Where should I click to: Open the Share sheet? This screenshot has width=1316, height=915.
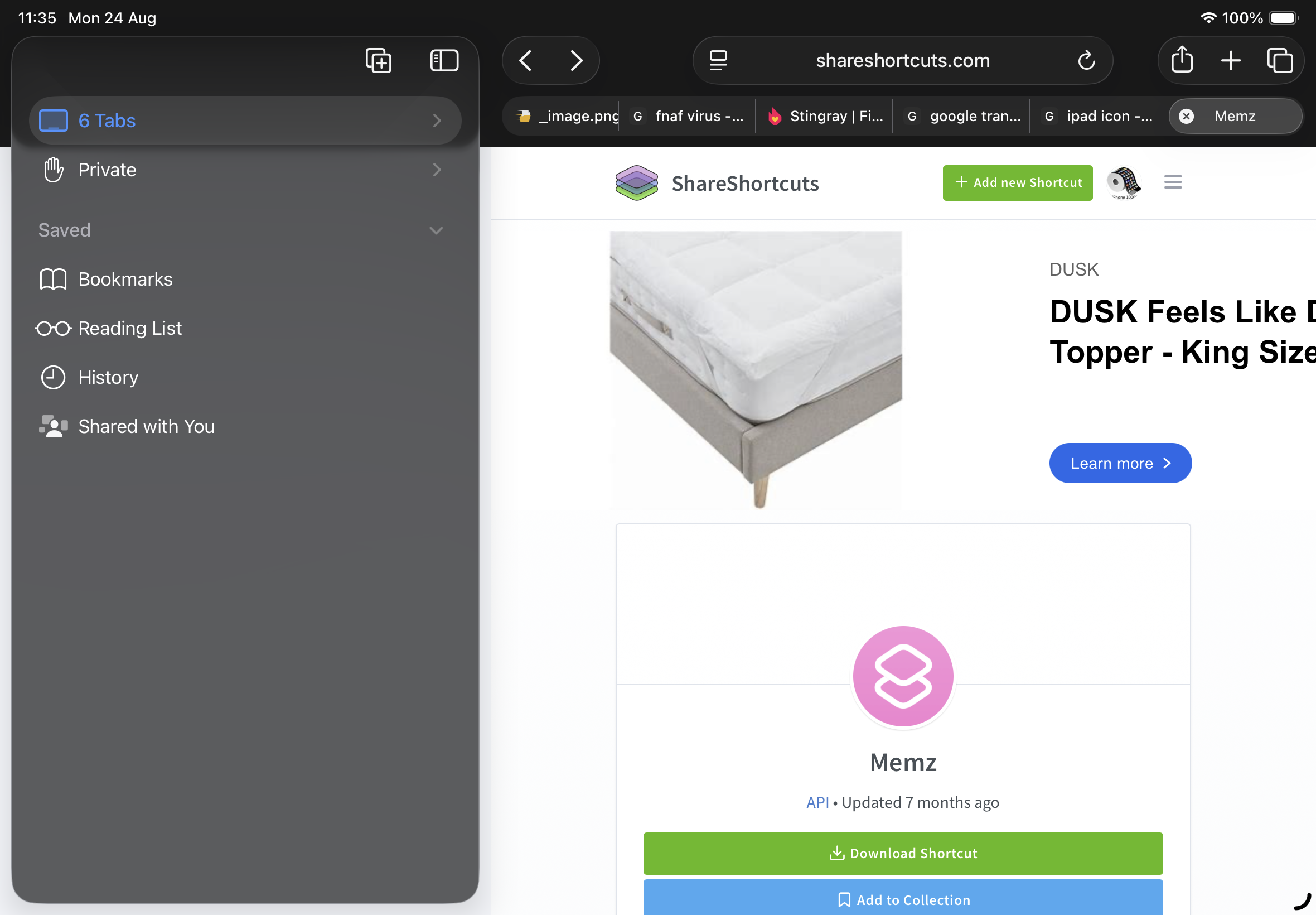[x=1182, y=60]
